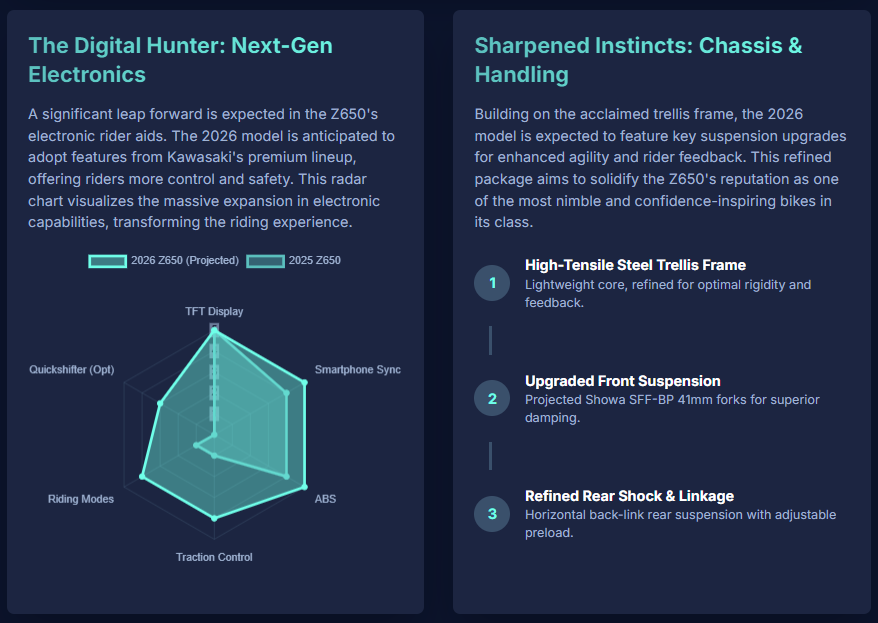Click the Digital Hunter: Next-Gen Electronics heading
878x623 pixels.
pos(180,60)
